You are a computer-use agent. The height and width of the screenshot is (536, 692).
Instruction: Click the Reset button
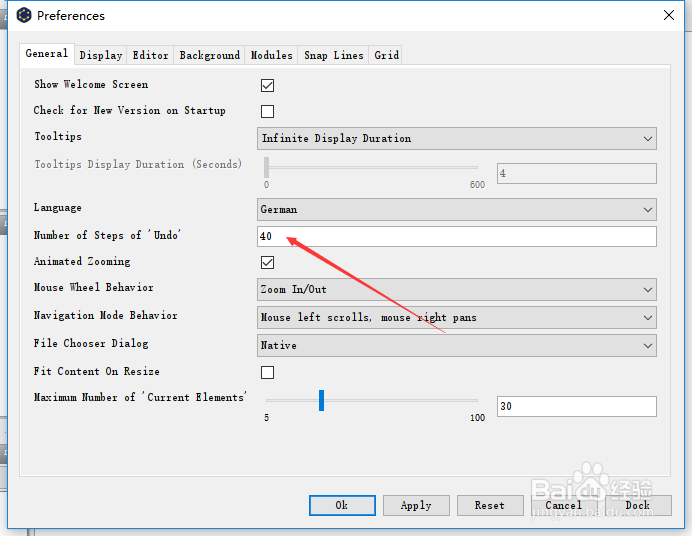(x=490, y=505)
